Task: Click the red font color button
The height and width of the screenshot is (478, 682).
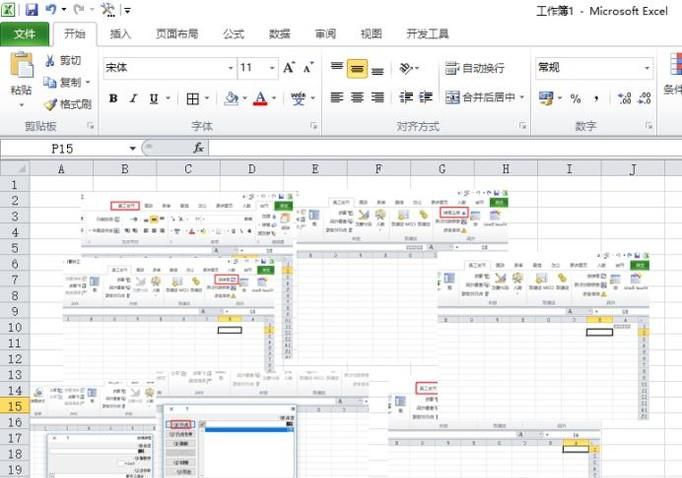Action: [x=260, y=98]
